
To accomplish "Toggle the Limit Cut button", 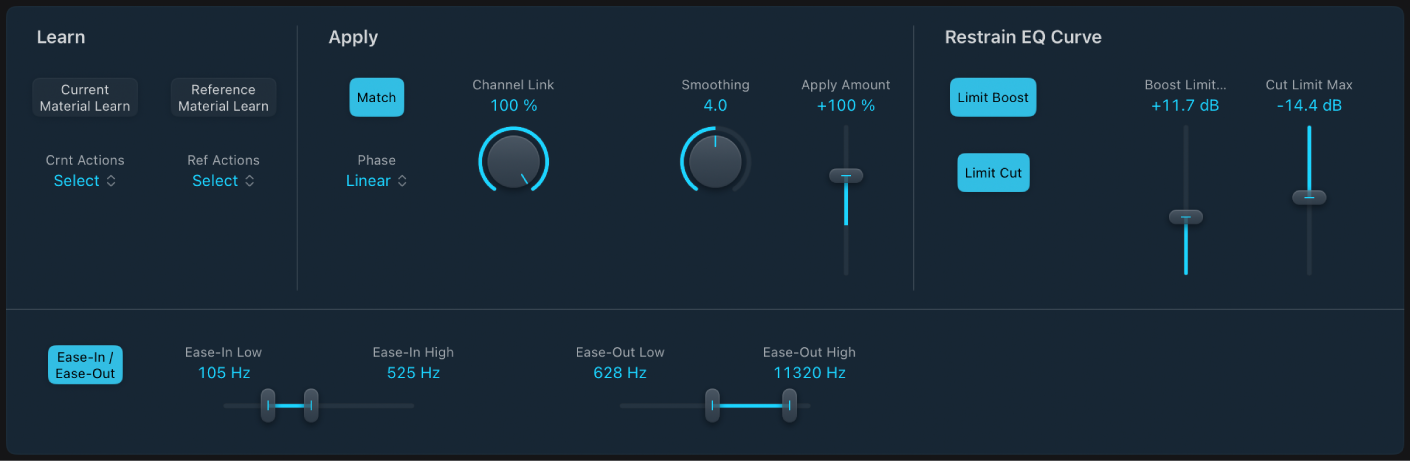I will 992,173.
